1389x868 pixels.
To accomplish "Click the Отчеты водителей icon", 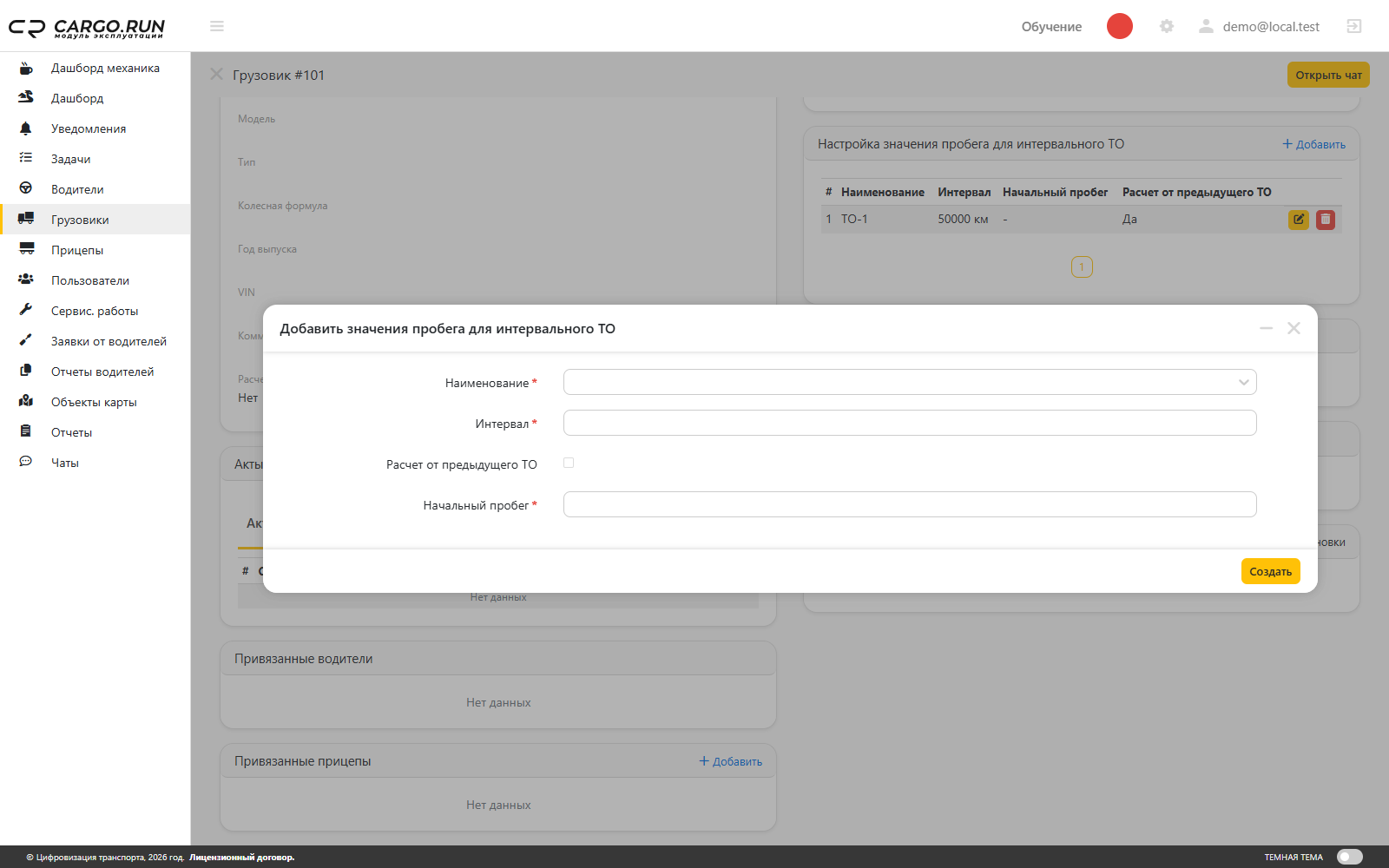I will (26, 371).
